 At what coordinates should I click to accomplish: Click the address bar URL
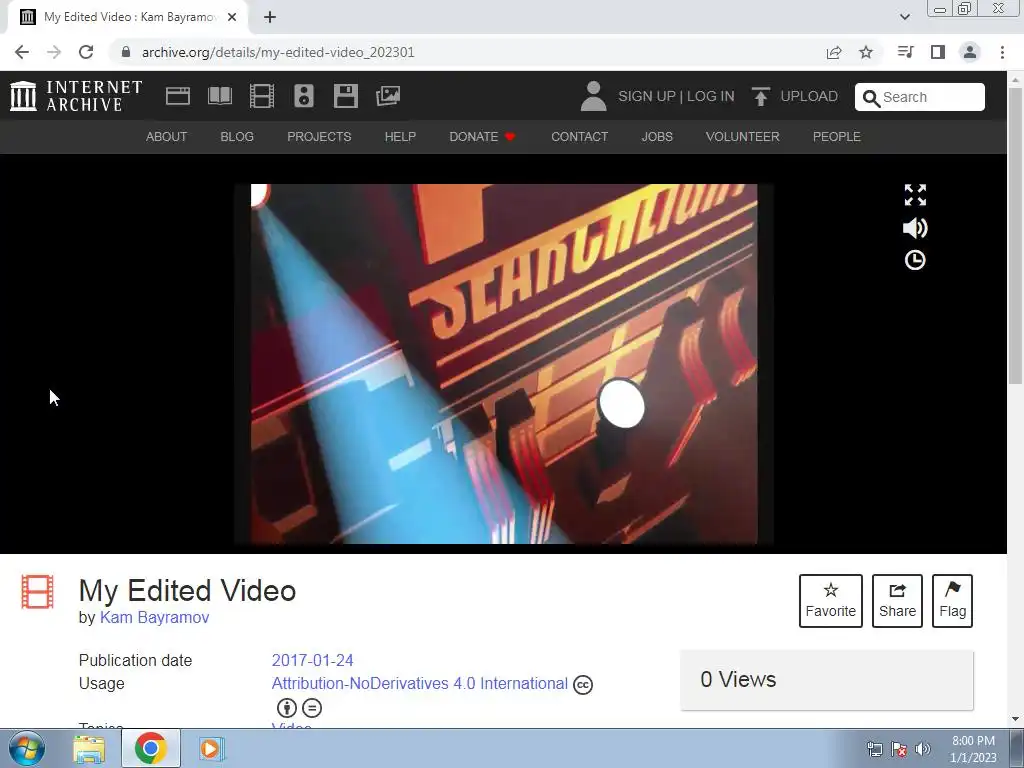pos(278,52)
